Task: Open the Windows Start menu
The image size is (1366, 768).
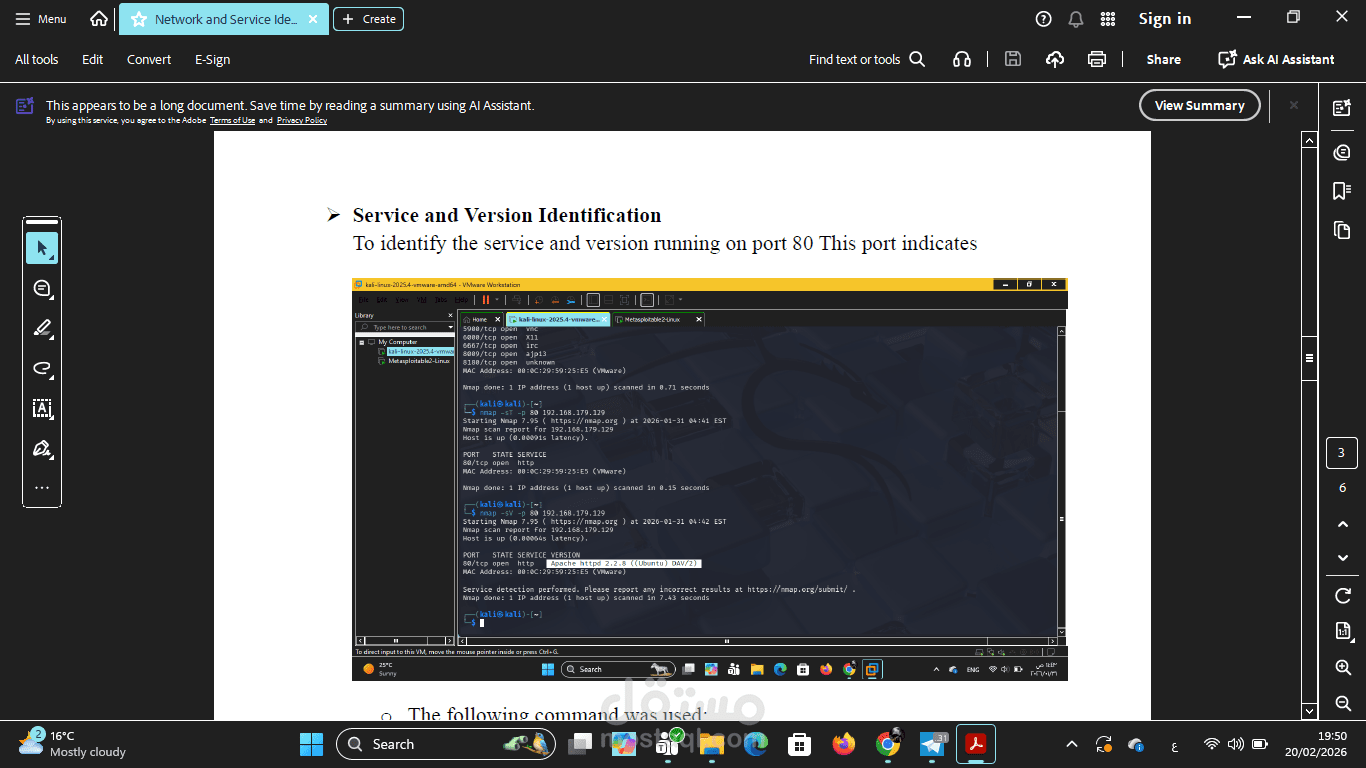Action: click(311, 744)
